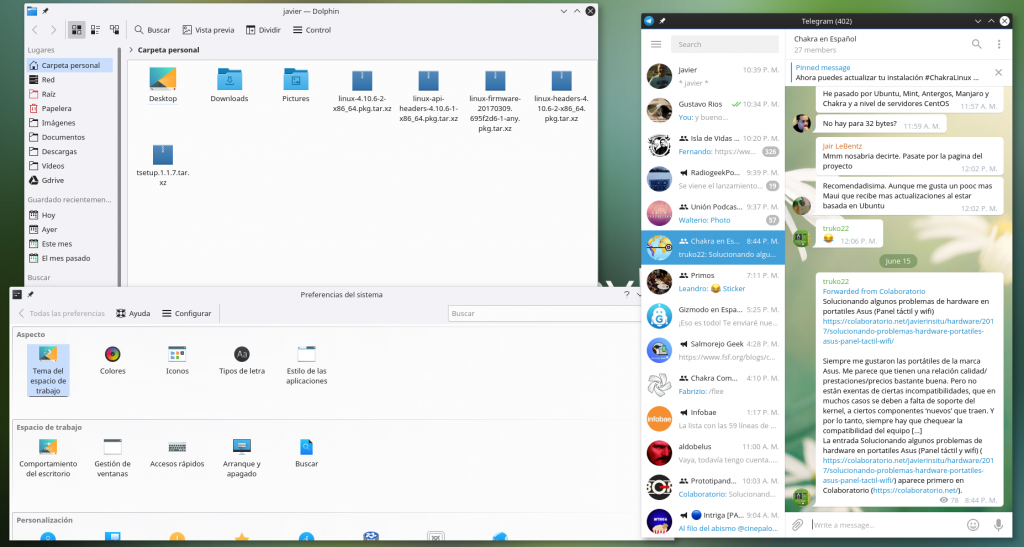This screenshot has width=1024, height=547.
Task: Open Isla de Vidas group chat
Action: 713,145
